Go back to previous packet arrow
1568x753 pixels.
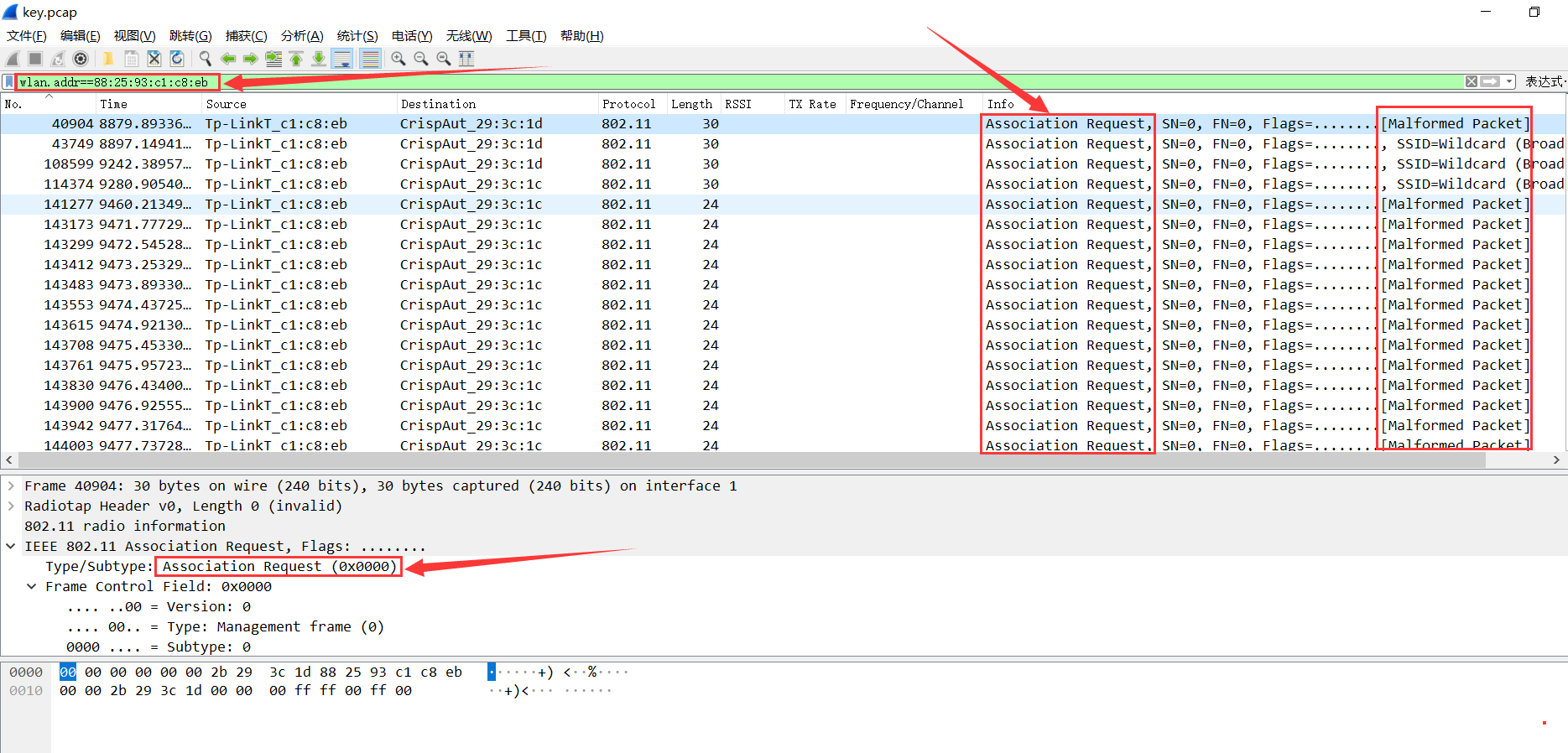pos(227,59)
